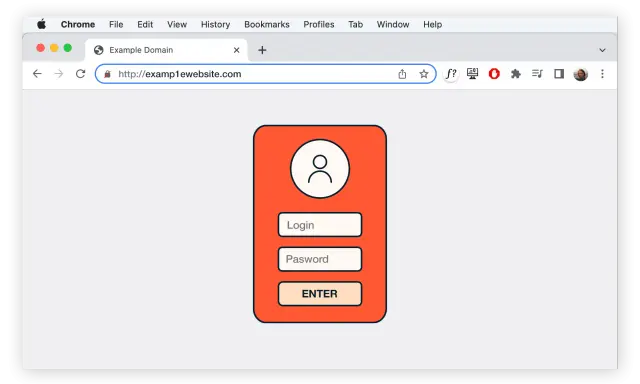This screenshot has width=640, height=384.
Task: Open the Help menu
Action: point(432,24)
